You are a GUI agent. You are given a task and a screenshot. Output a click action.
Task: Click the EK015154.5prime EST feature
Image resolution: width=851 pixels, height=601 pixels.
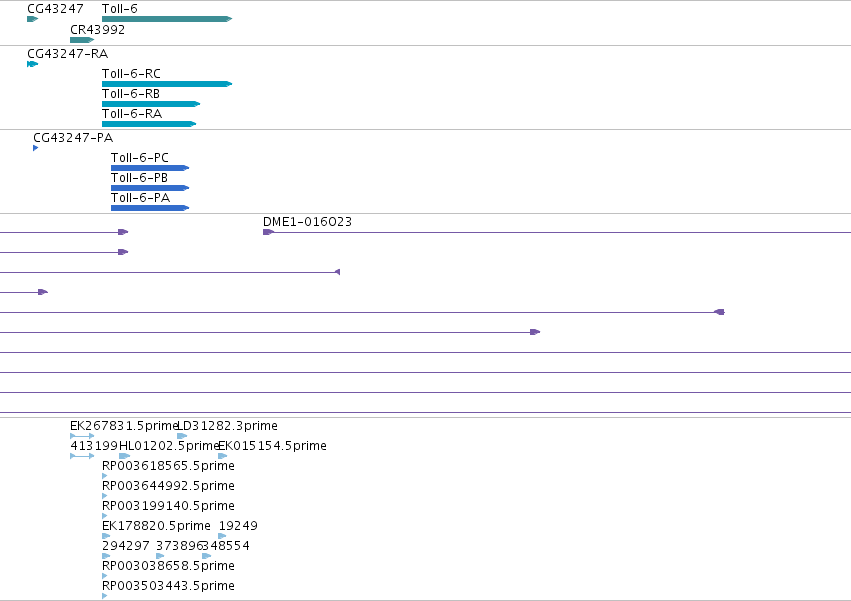coord(223,456)
